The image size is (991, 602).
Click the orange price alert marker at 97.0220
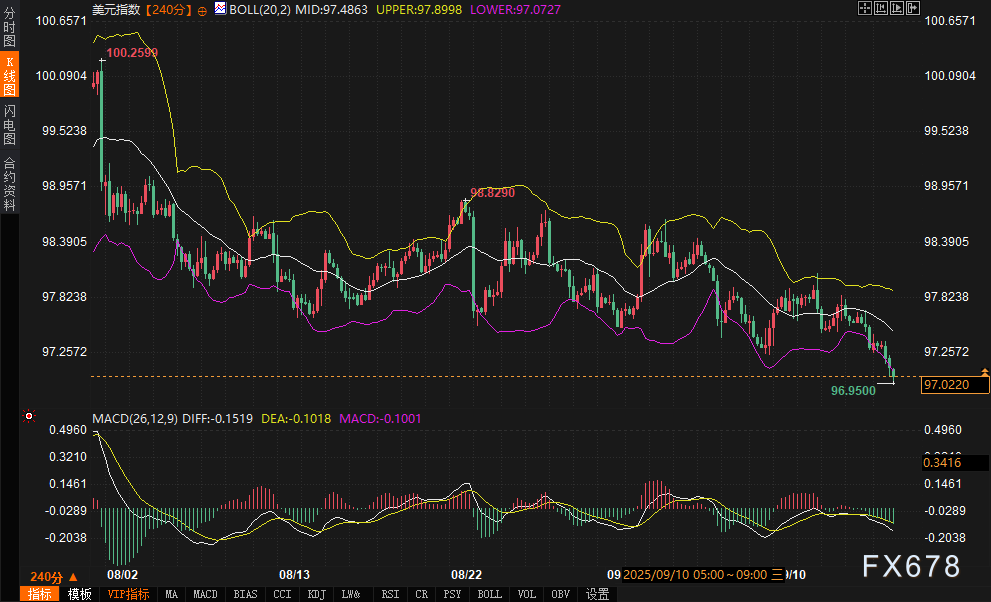[x=984, y=372]
